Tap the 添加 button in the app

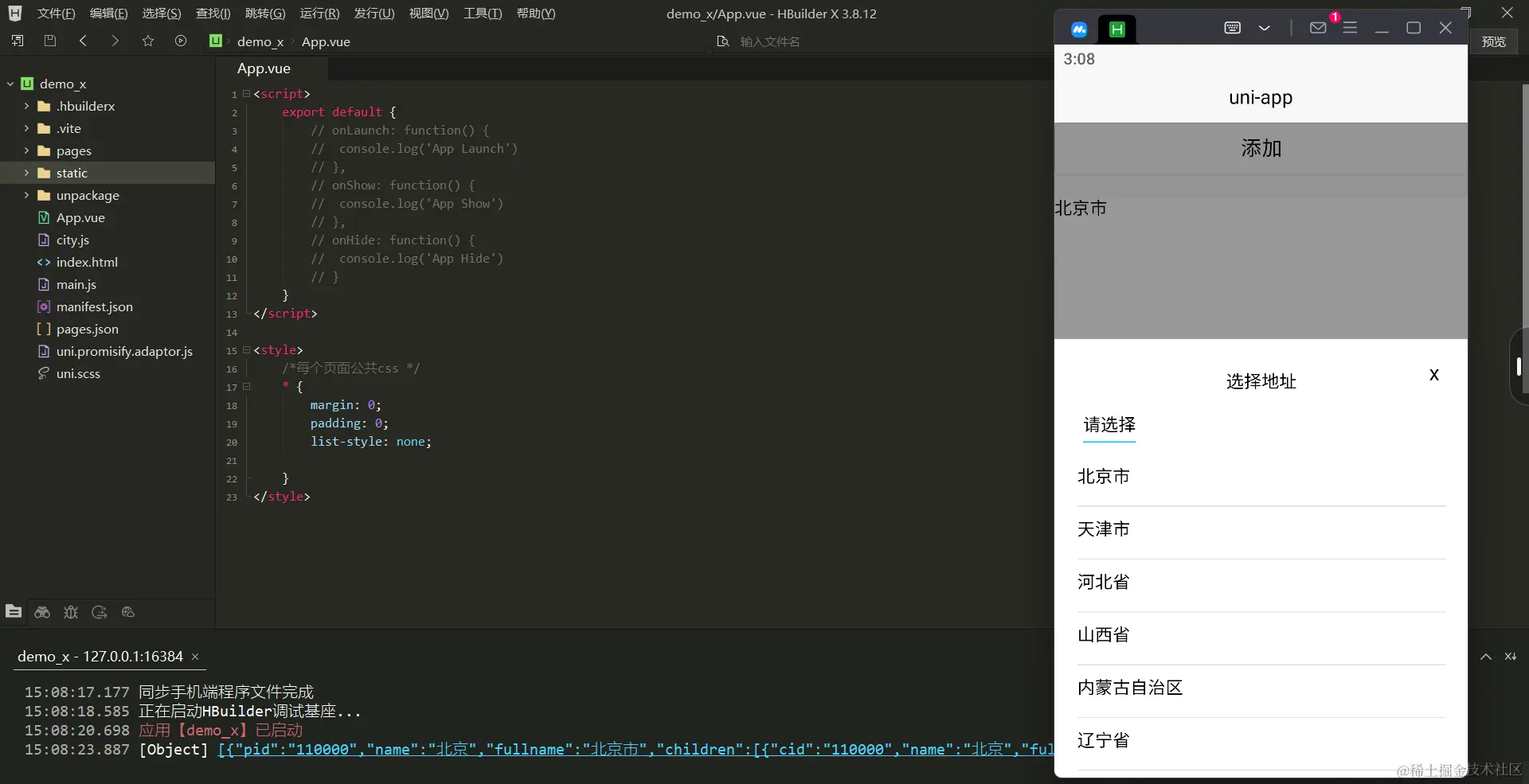pyautogui.click(x=1261, y=148)
